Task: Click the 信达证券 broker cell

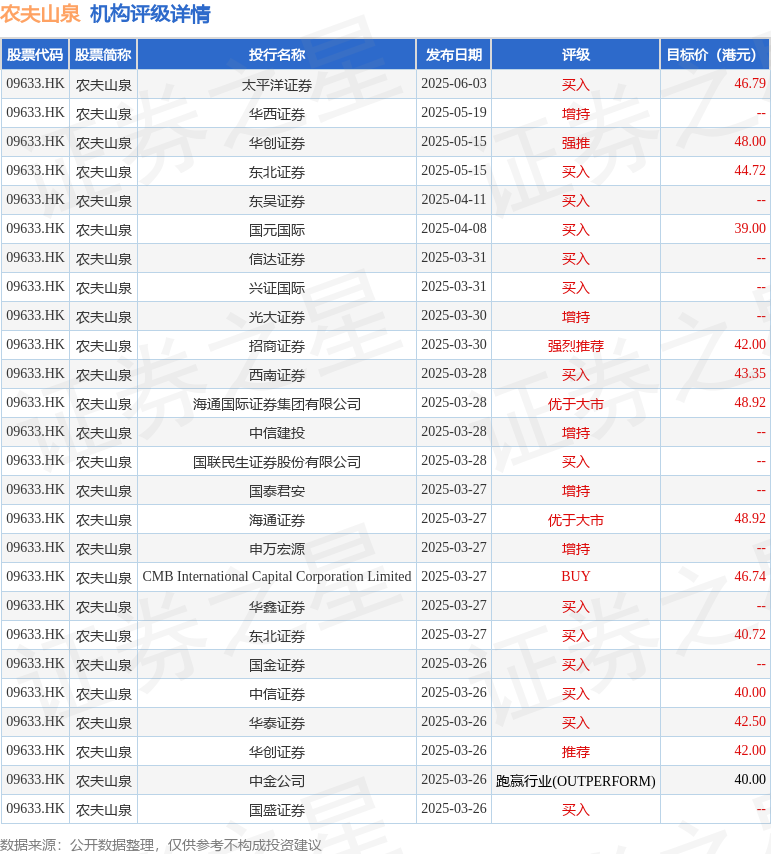Action: tap(277, 259)
